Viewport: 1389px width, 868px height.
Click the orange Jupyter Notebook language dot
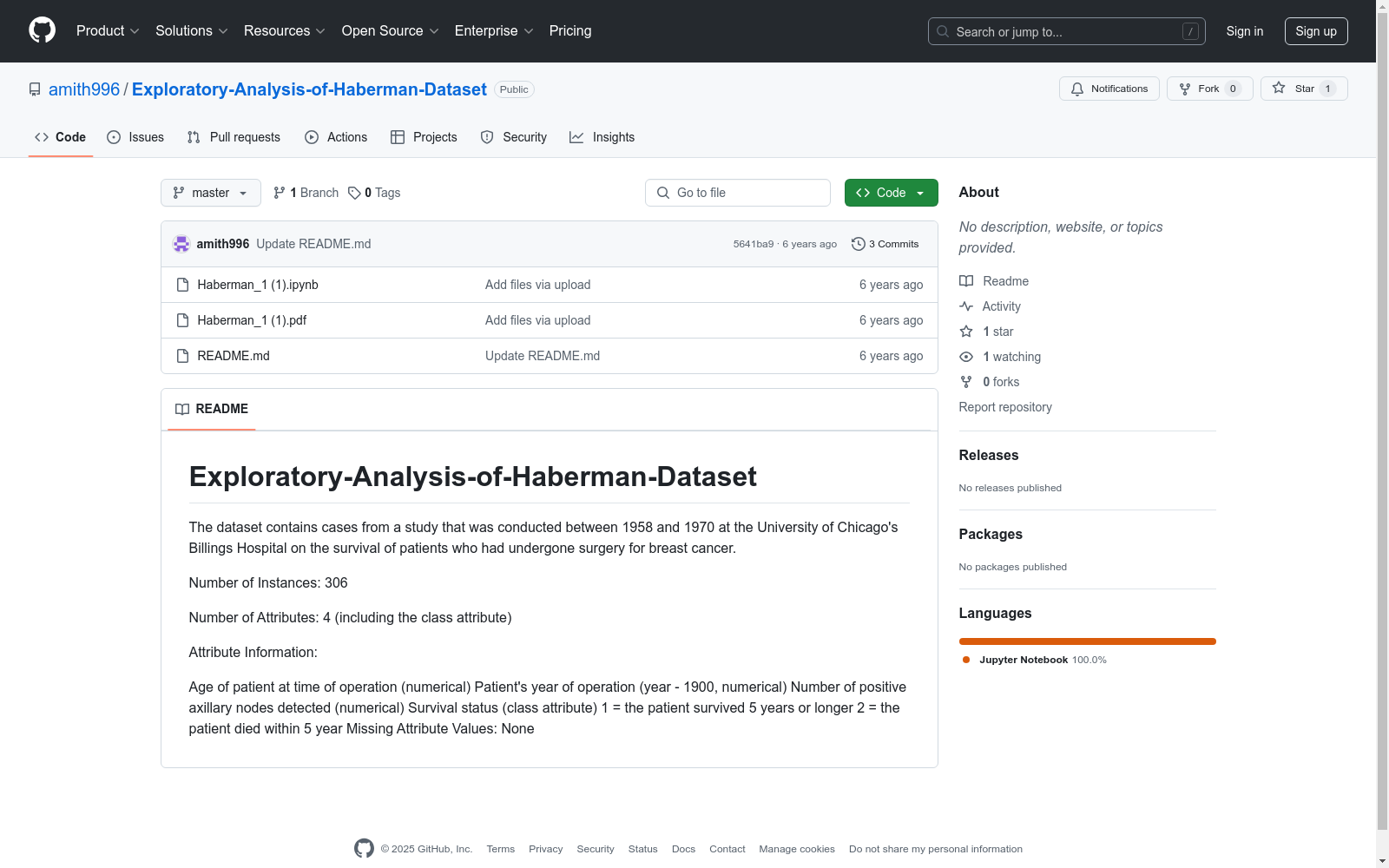966,660
